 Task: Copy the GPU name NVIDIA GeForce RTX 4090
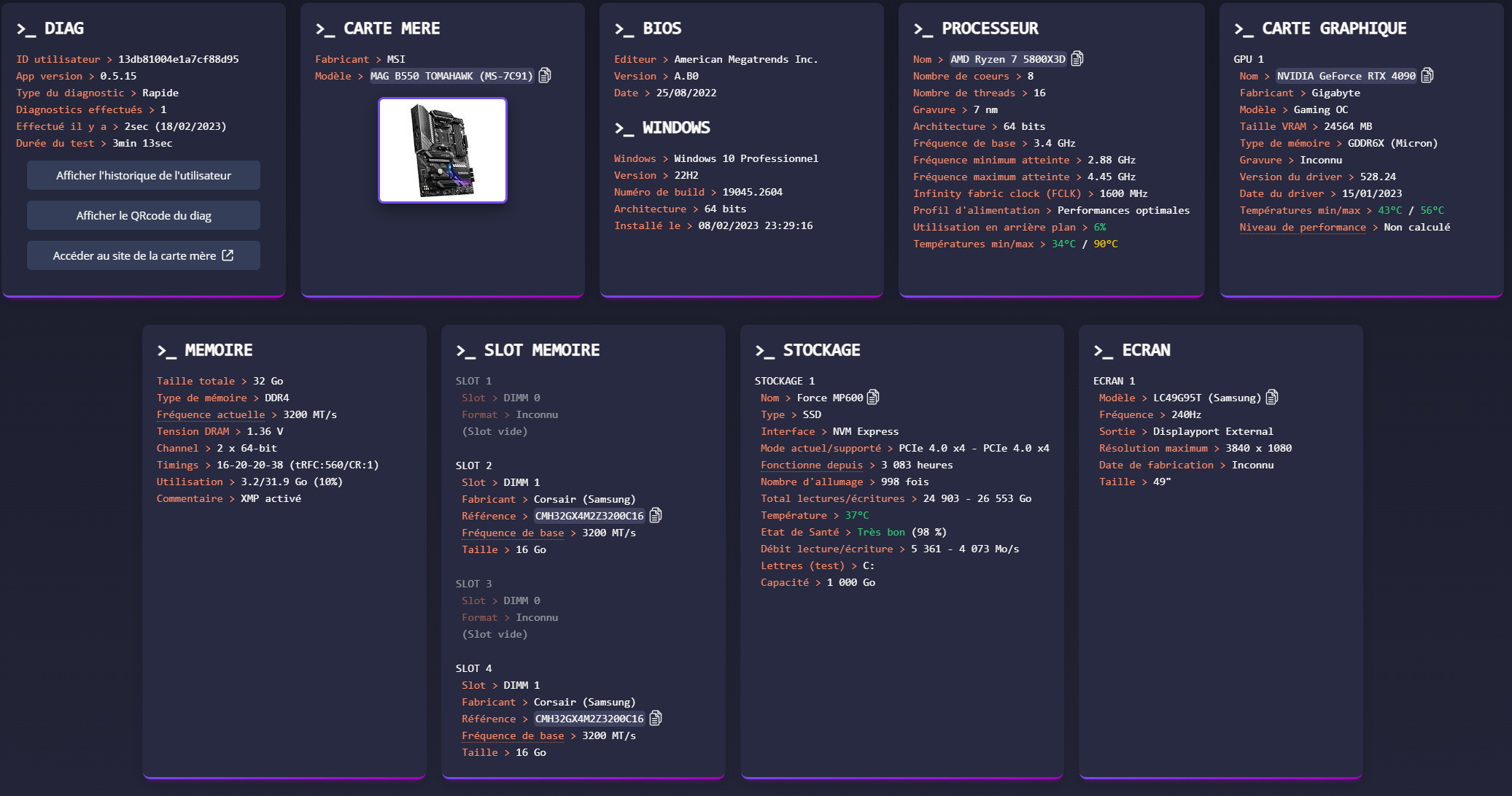click(x=1427, y=75)
